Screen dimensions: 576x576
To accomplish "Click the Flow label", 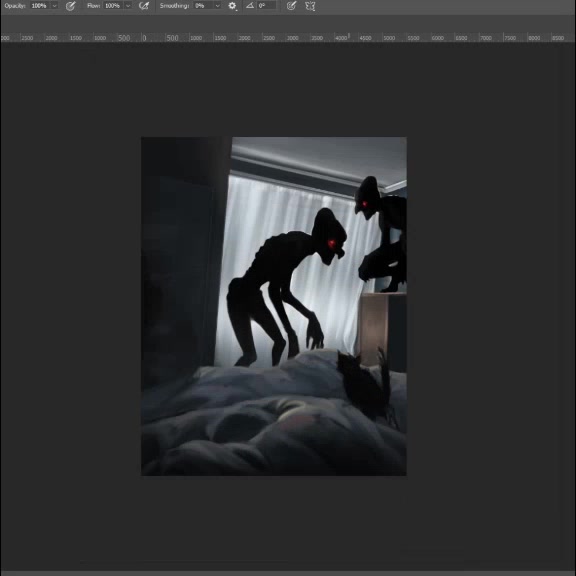I will tap(94, 6).
